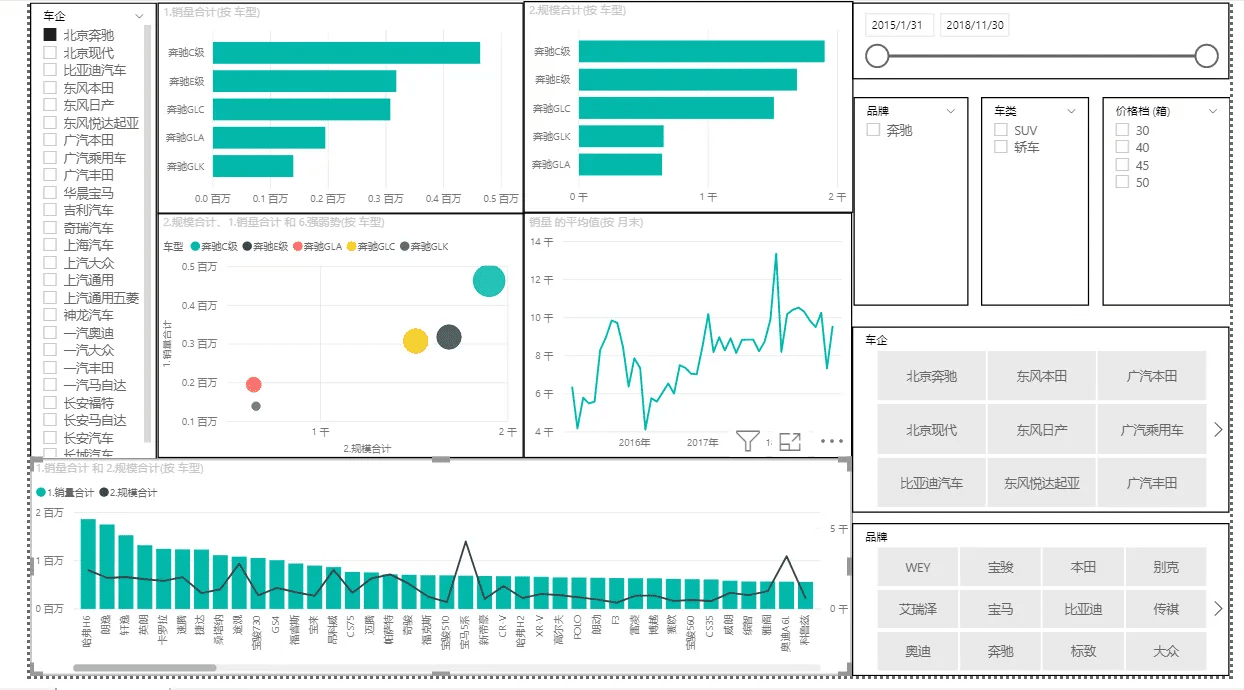Viewport: 1244px width, 690px height.
Task: Select the 奔驰E级 legend marker in scatter chart
Action: [247, 246]
